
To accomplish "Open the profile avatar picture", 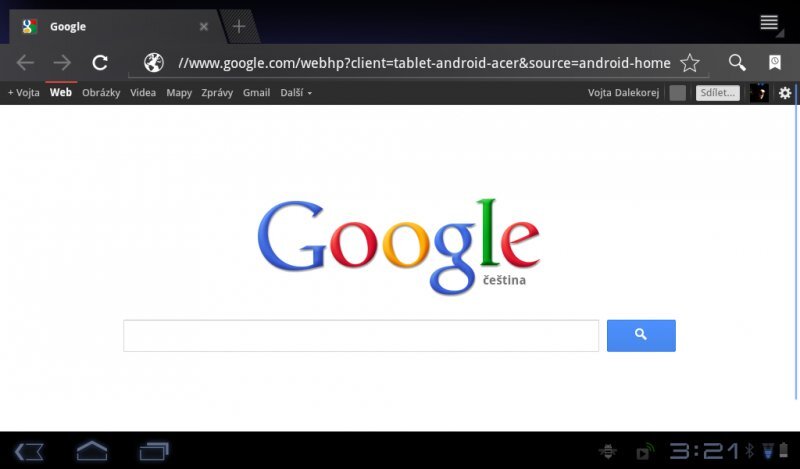I will [x=759, y=93].
